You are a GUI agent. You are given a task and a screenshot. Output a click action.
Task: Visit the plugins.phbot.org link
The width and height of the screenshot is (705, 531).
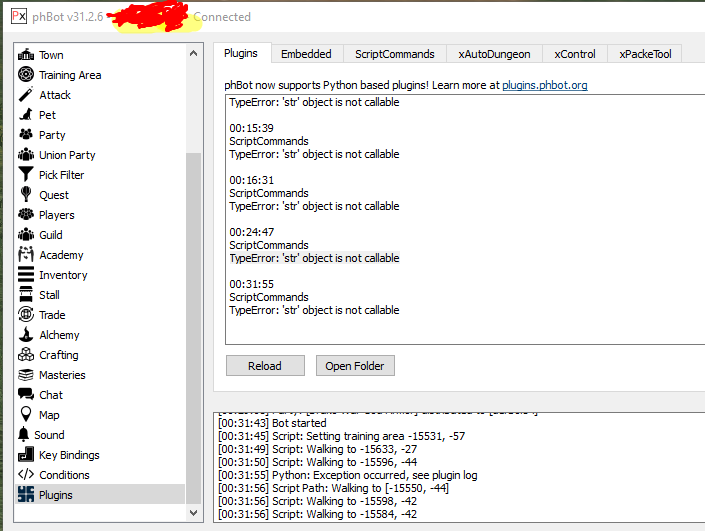[544, 86]
